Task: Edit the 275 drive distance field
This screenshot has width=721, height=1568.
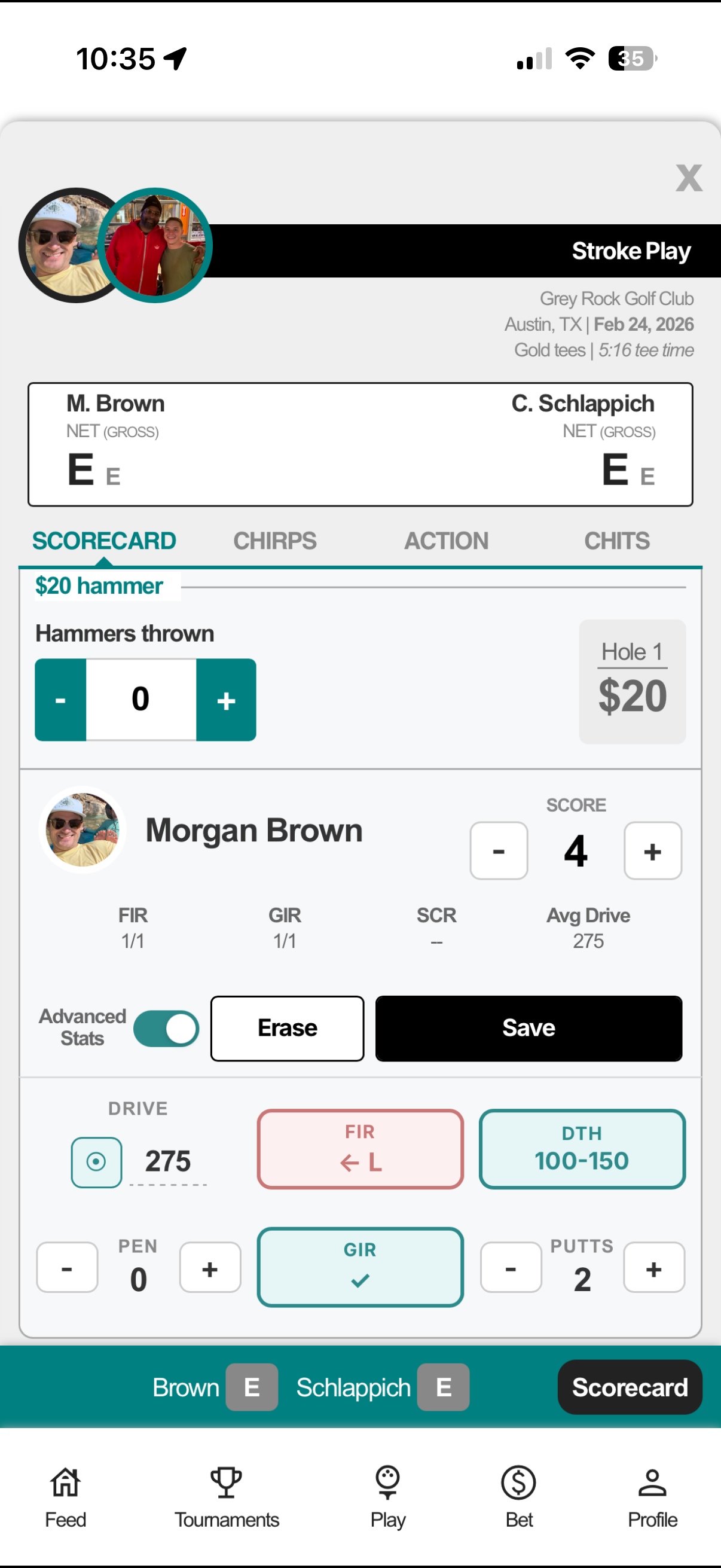Action: tap(168, 1162)
